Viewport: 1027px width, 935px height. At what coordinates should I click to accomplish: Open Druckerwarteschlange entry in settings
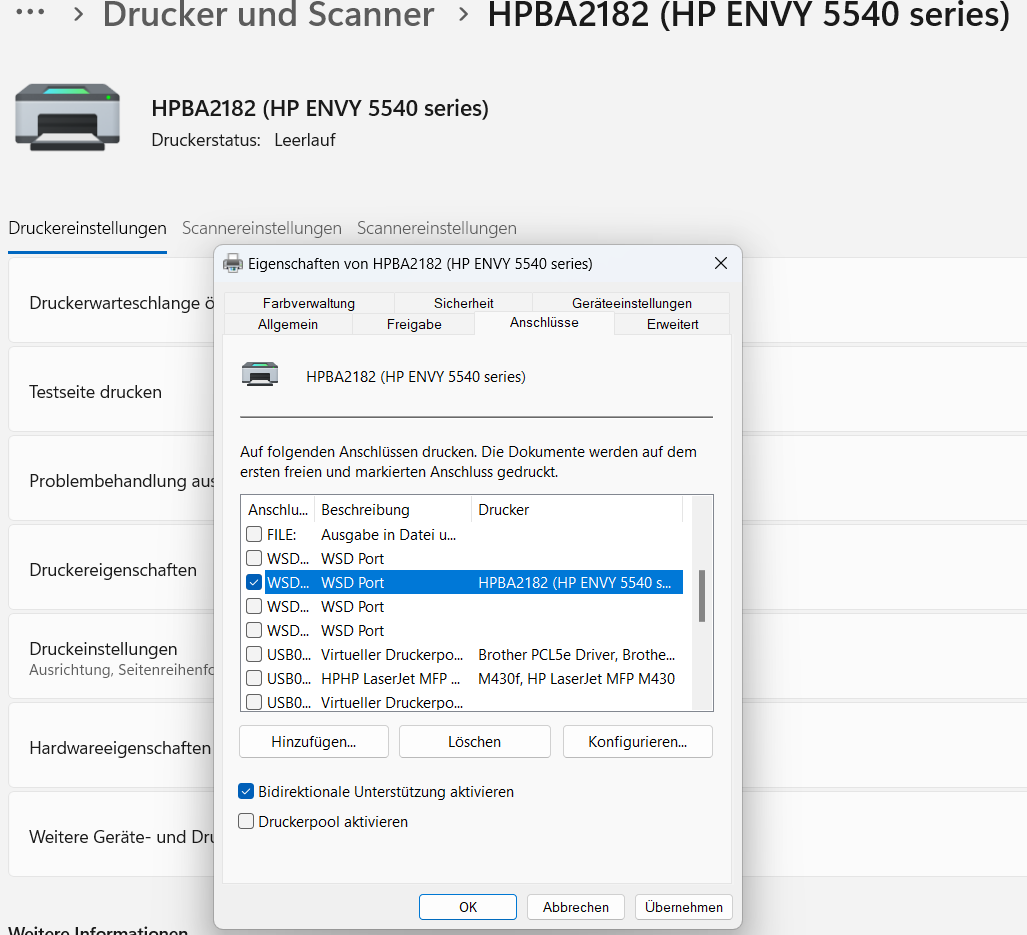111,300
